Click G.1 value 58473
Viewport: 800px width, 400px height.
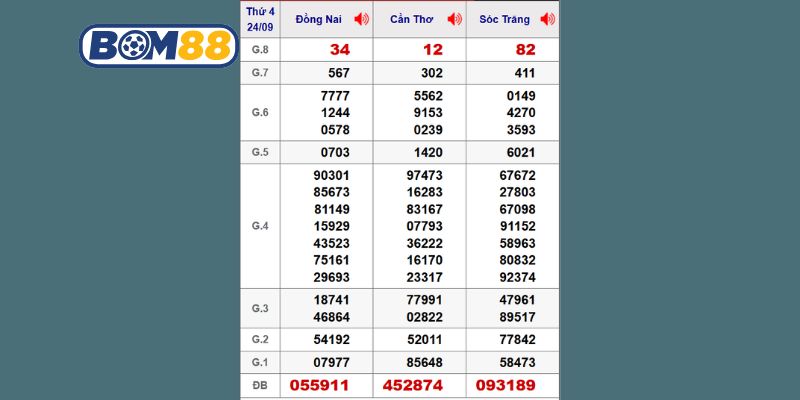(517, 363)
